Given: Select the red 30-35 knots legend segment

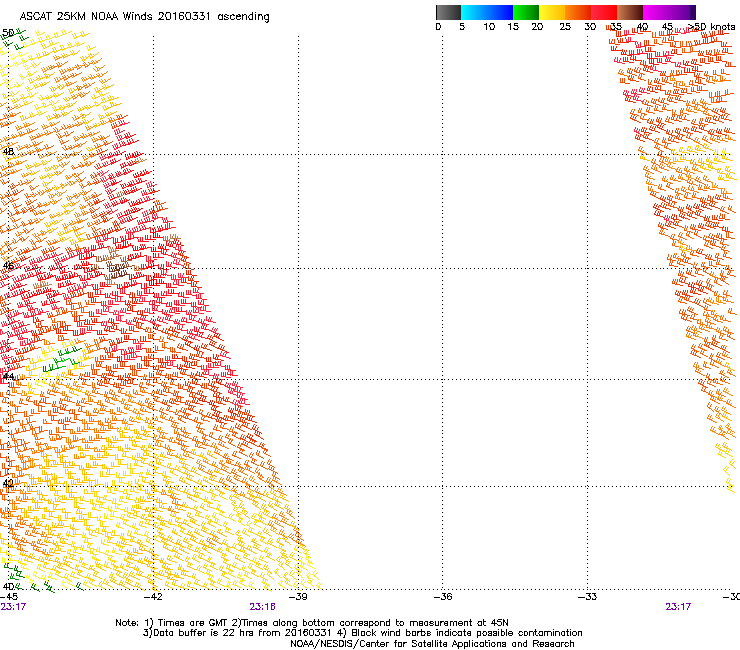Looking at the screenshot, I should point(604,12).
